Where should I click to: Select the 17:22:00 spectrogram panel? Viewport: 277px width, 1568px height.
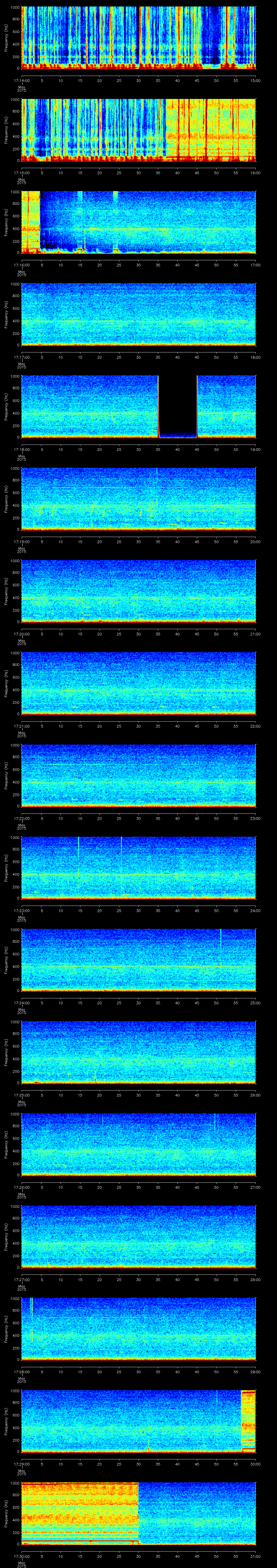pyautogui.click(x=138, y=775)
